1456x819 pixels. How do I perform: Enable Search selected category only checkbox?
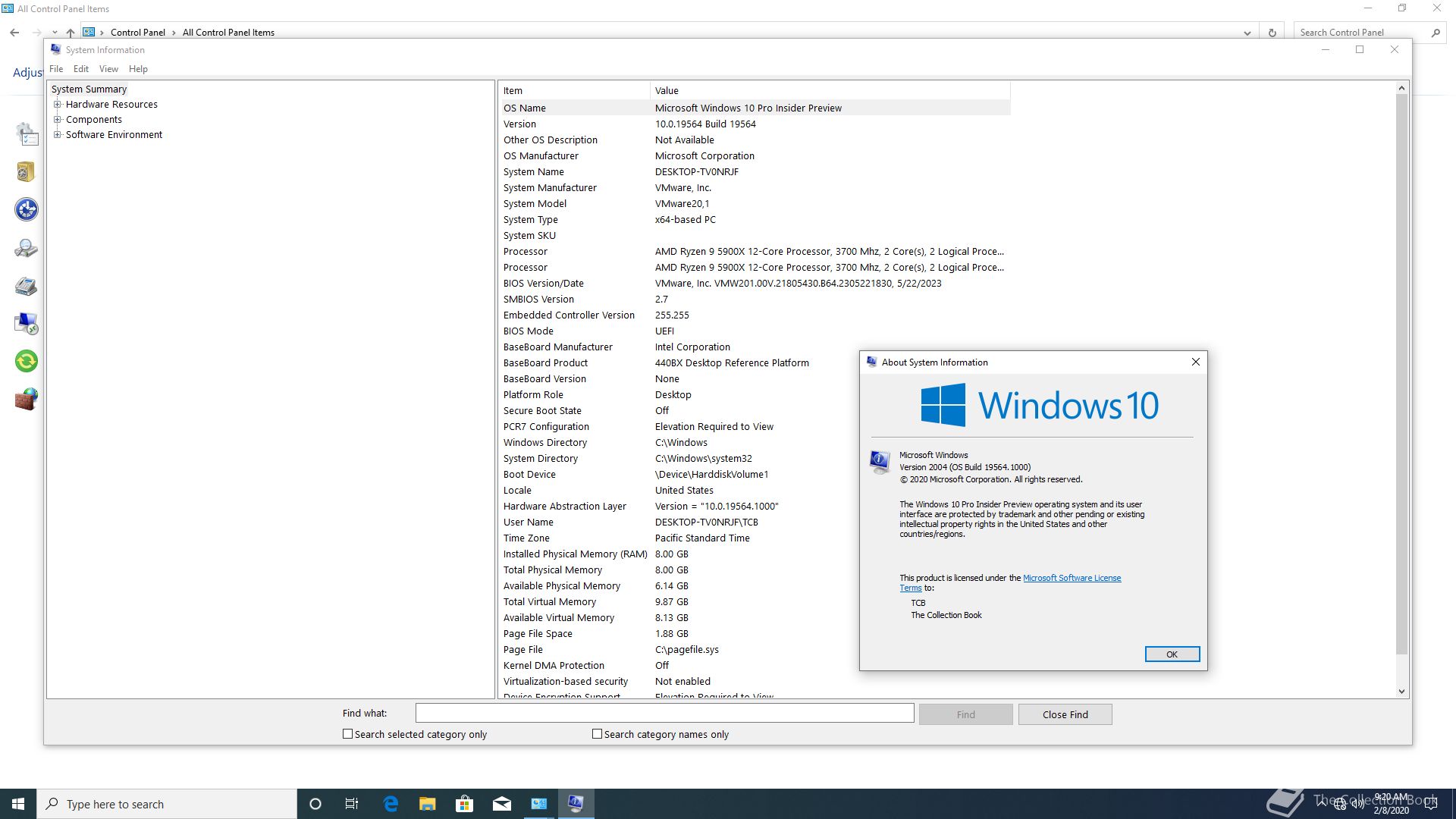point(347,734)
